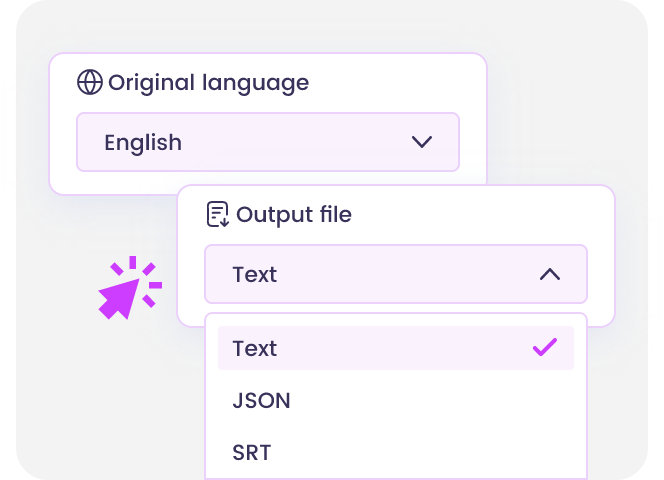Click the "Output file" heading text

click(293, 214)
